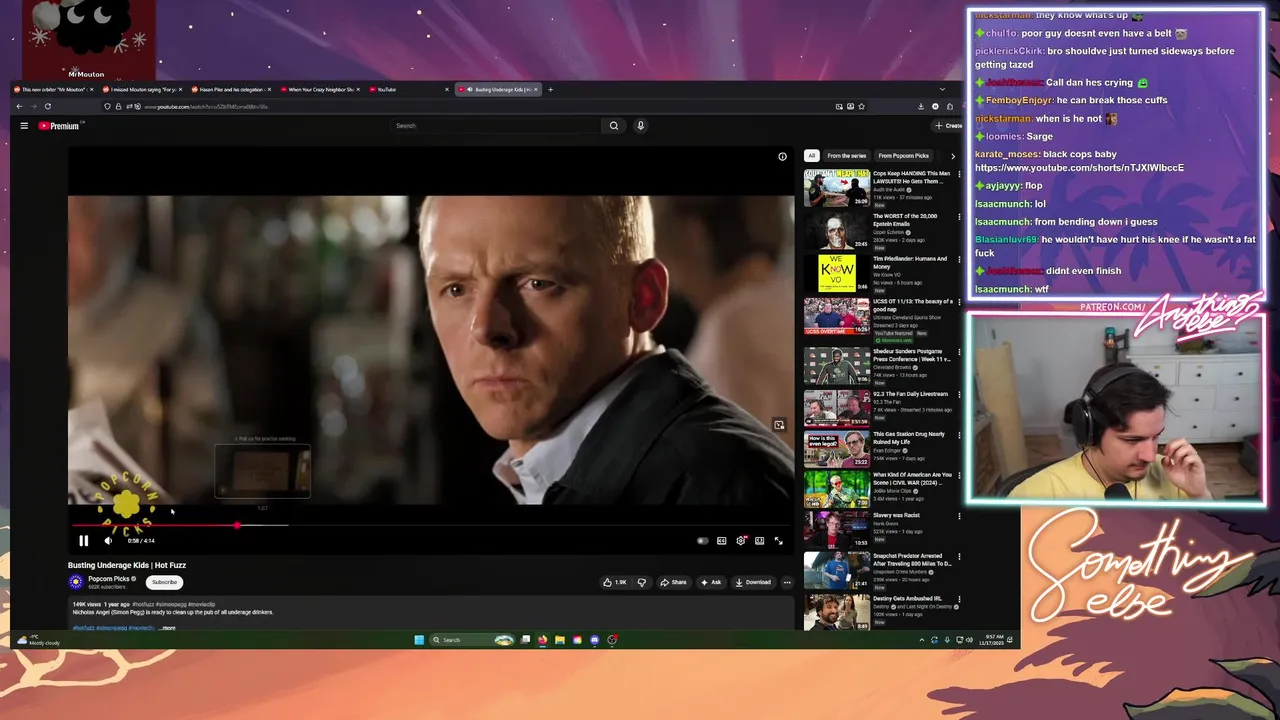Open File Explorer from the taskbar
1280x720 pixels.
point(560,640)
